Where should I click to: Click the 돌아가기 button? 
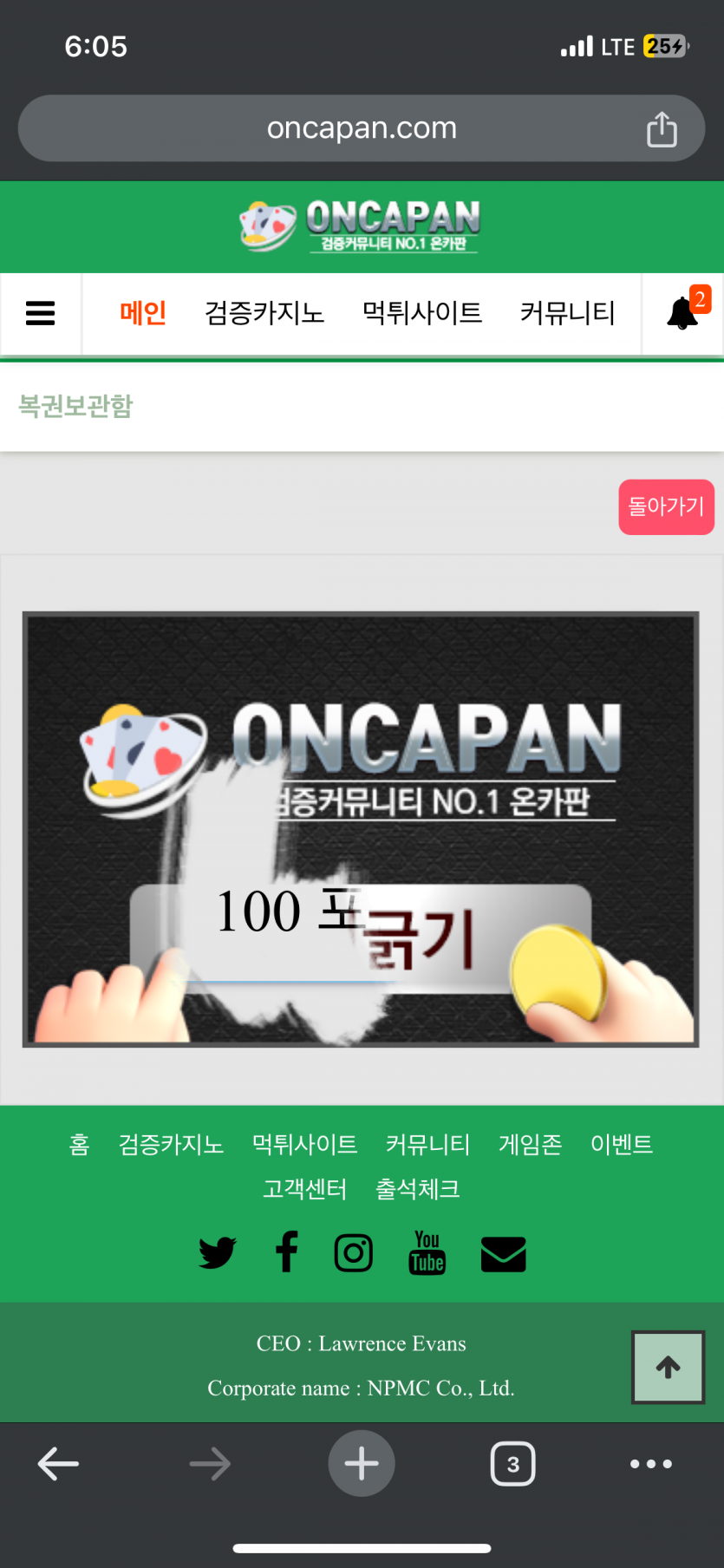(x=666, y=506)
